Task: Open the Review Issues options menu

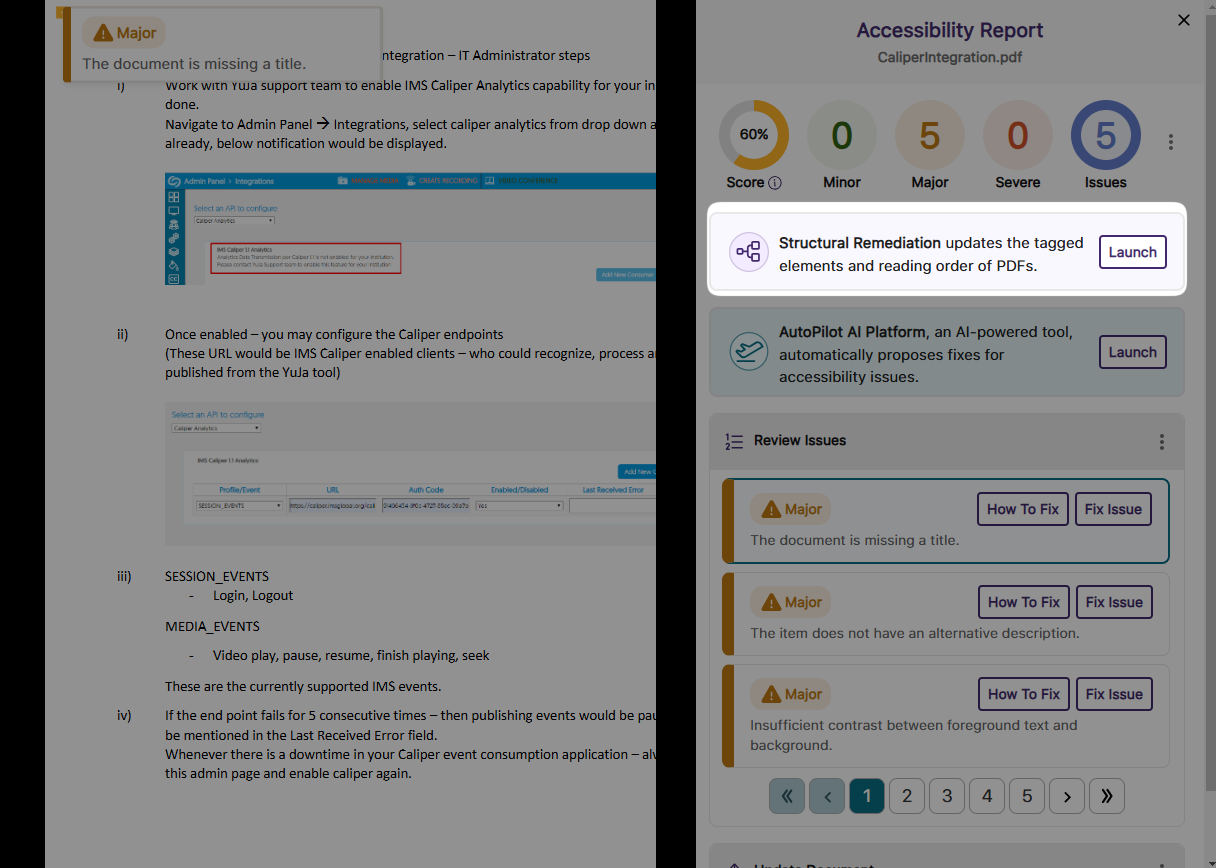Action: tap(1161, 441)
